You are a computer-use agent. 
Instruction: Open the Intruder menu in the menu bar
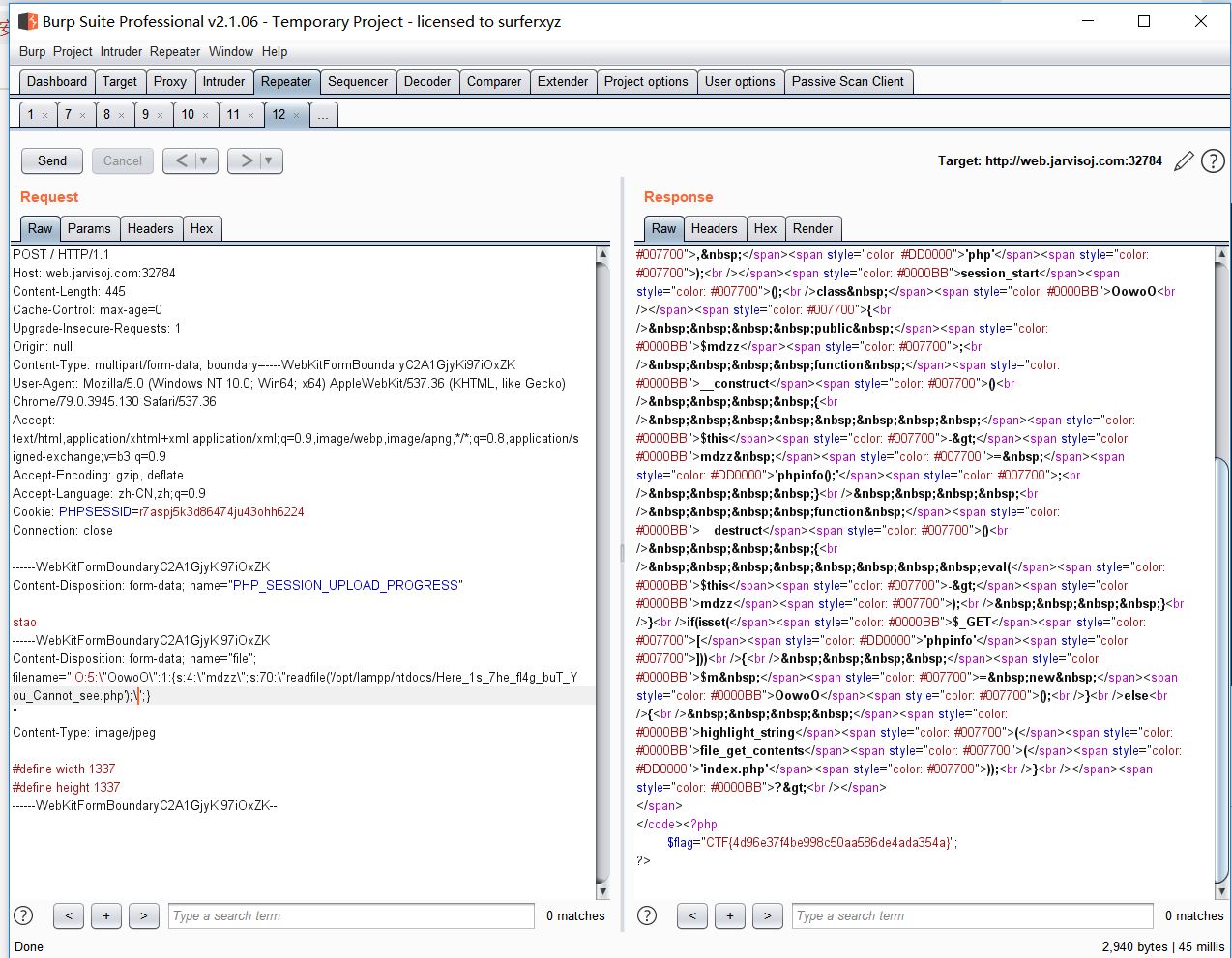click(x=121, y=51)
